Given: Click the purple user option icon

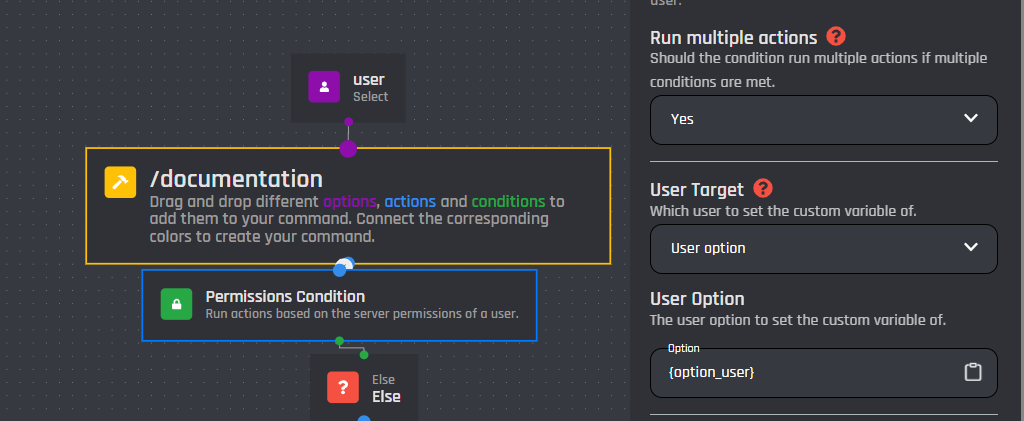Looking at the screenshot, I should (324, 87).
